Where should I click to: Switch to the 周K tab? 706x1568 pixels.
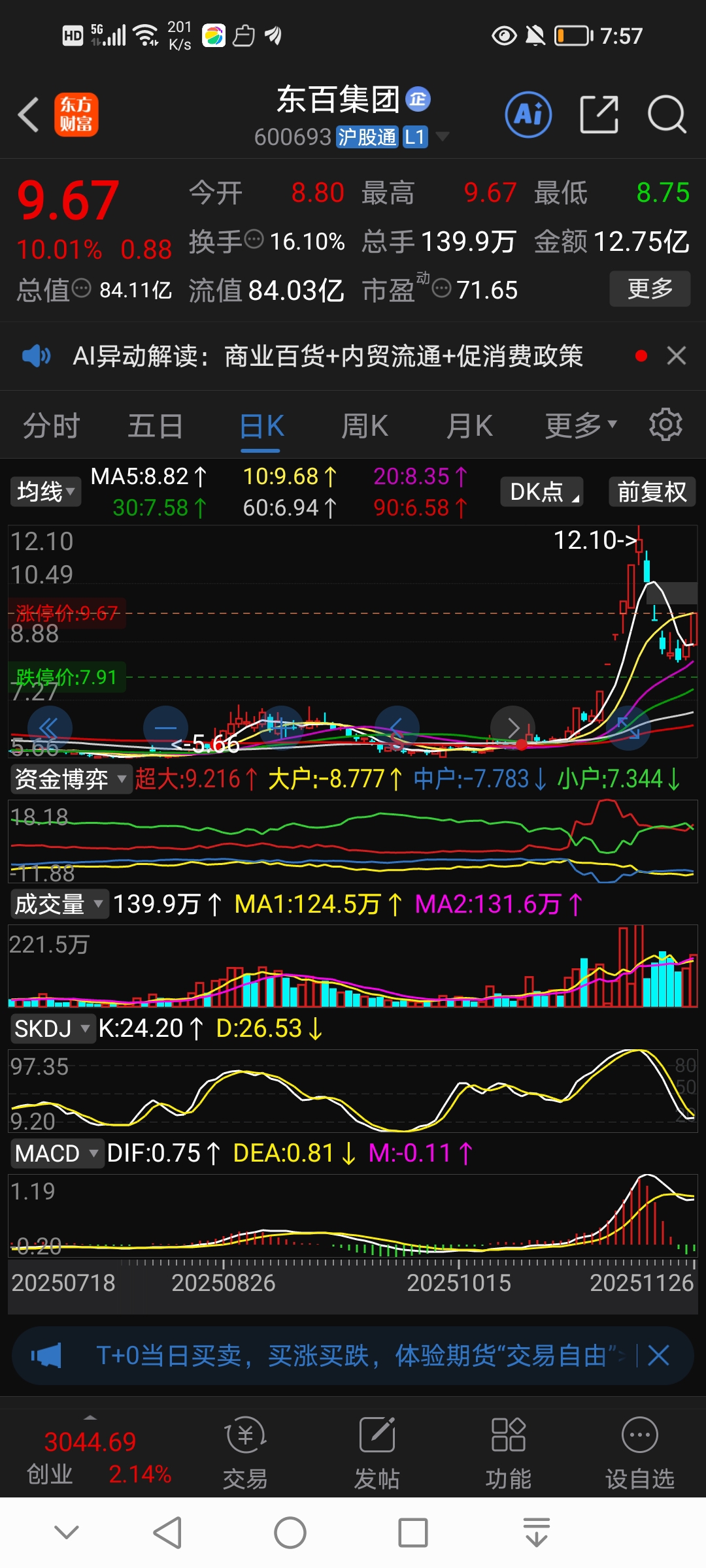365,425
